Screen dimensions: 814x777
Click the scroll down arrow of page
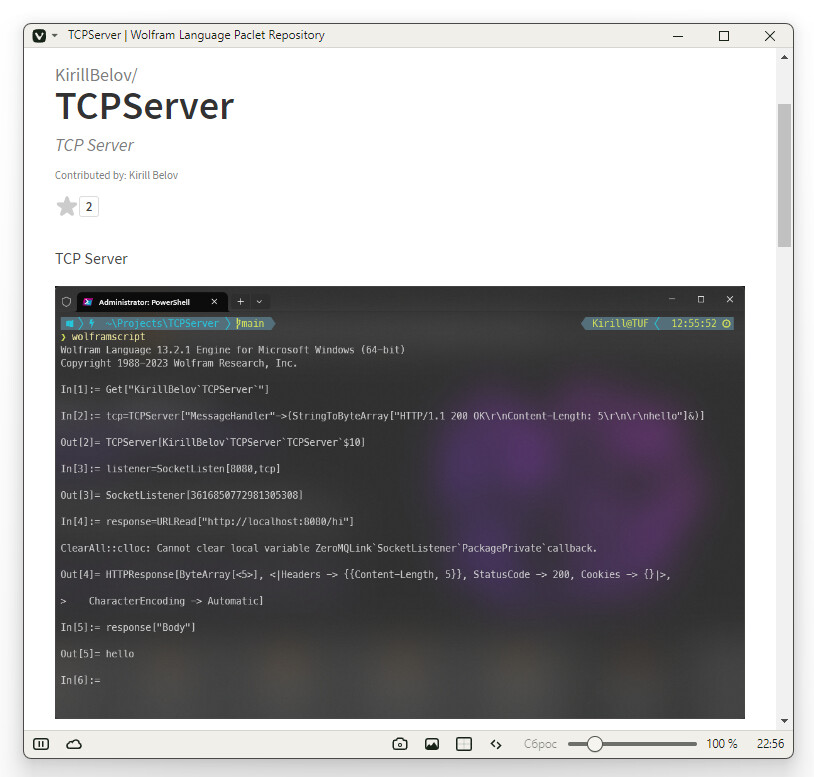(784, 721)
